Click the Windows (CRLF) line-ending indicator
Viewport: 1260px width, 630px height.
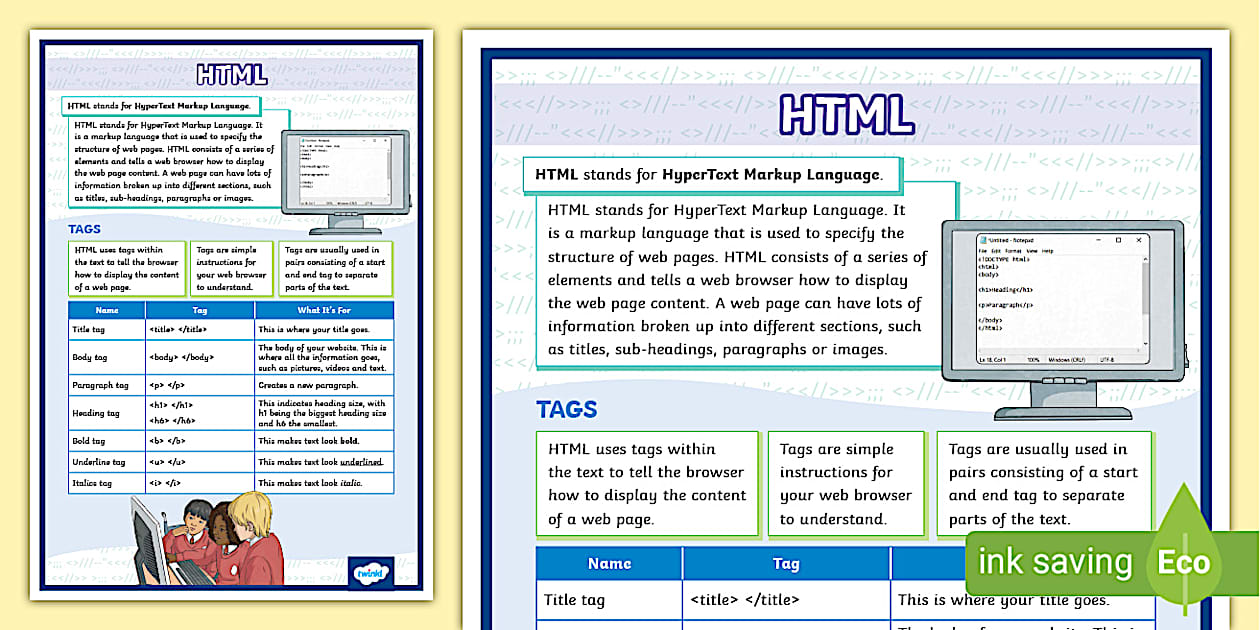[1067, 359]
